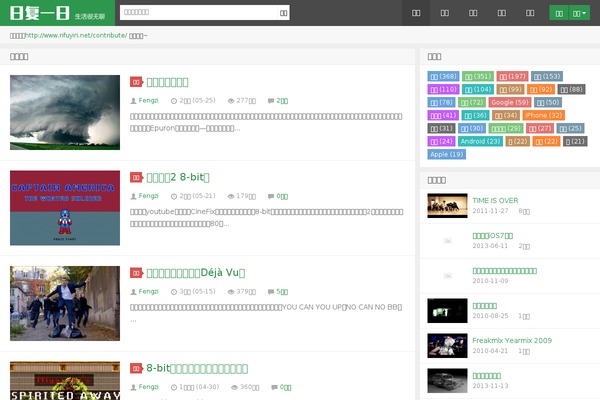The image size is (600, 400).
Task: Click the red category badge on Captain America post
Action: tap(136, 178)
